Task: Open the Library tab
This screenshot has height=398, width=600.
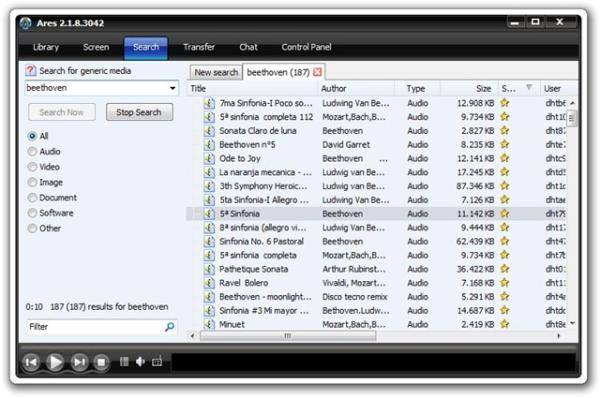Action: [46, 47]
